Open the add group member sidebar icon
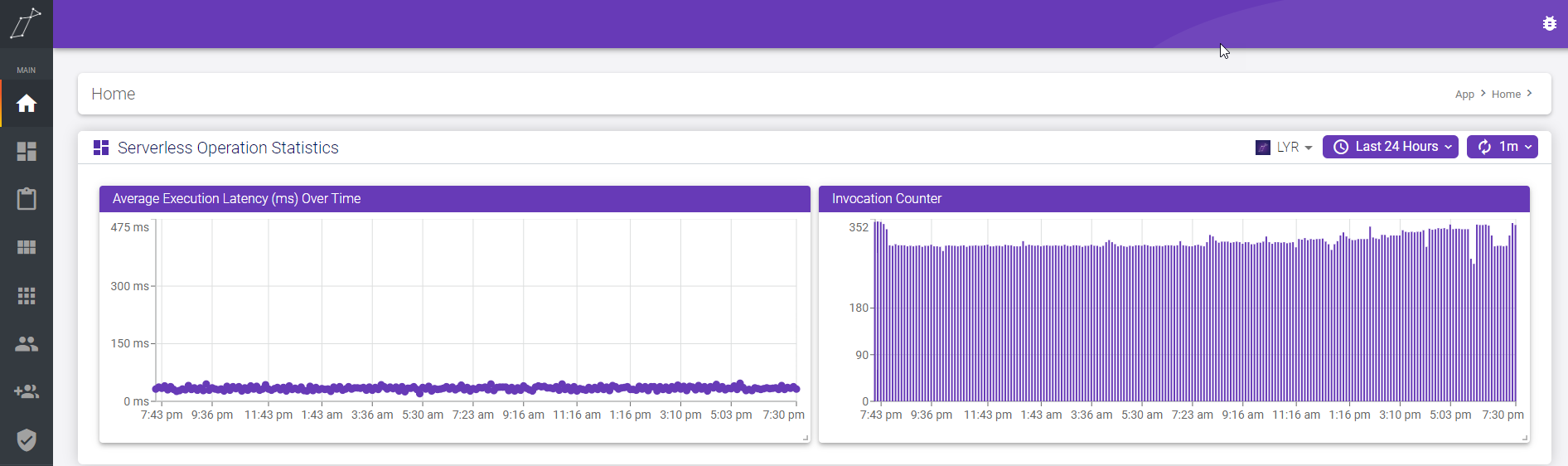 [x=27, y=391]
